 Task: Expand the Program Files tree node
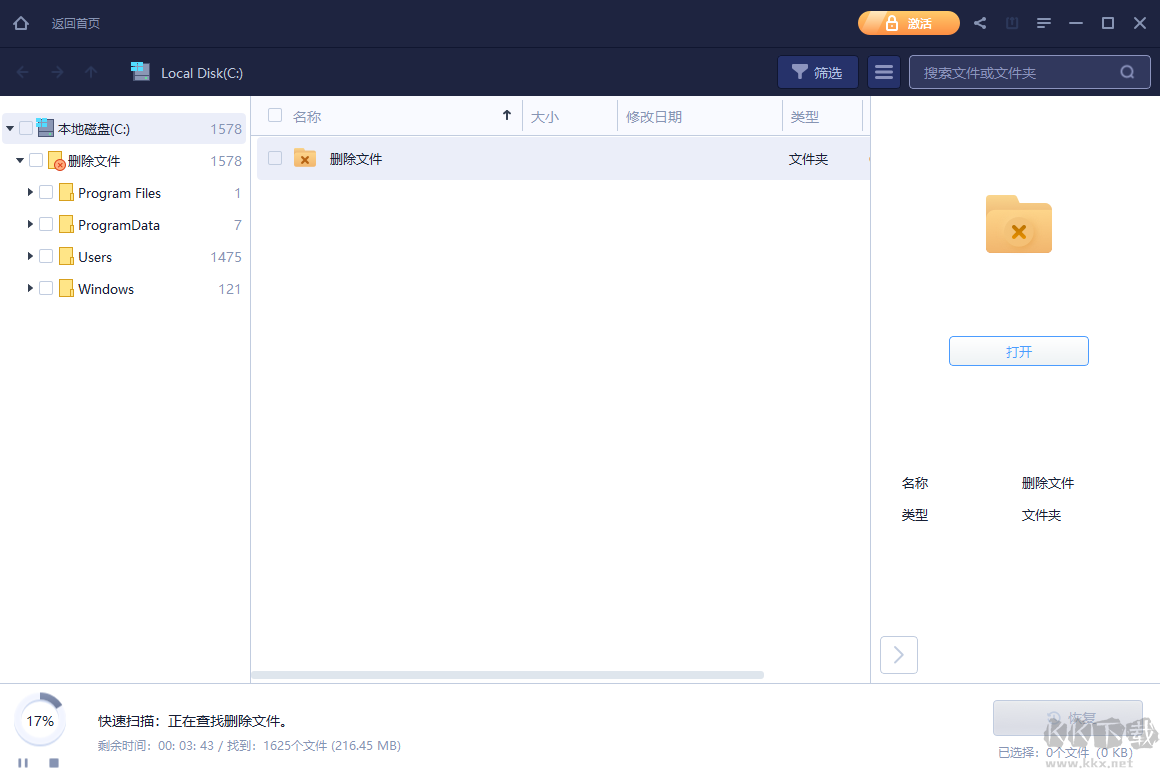(x=30, y=192)
